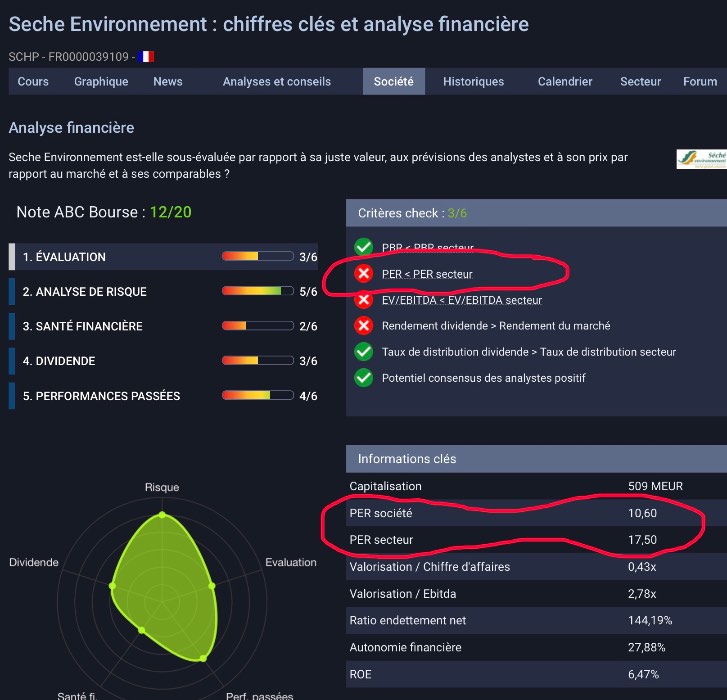
Task: Click the Évaluation 3/6 score bar
Action: 258,256
